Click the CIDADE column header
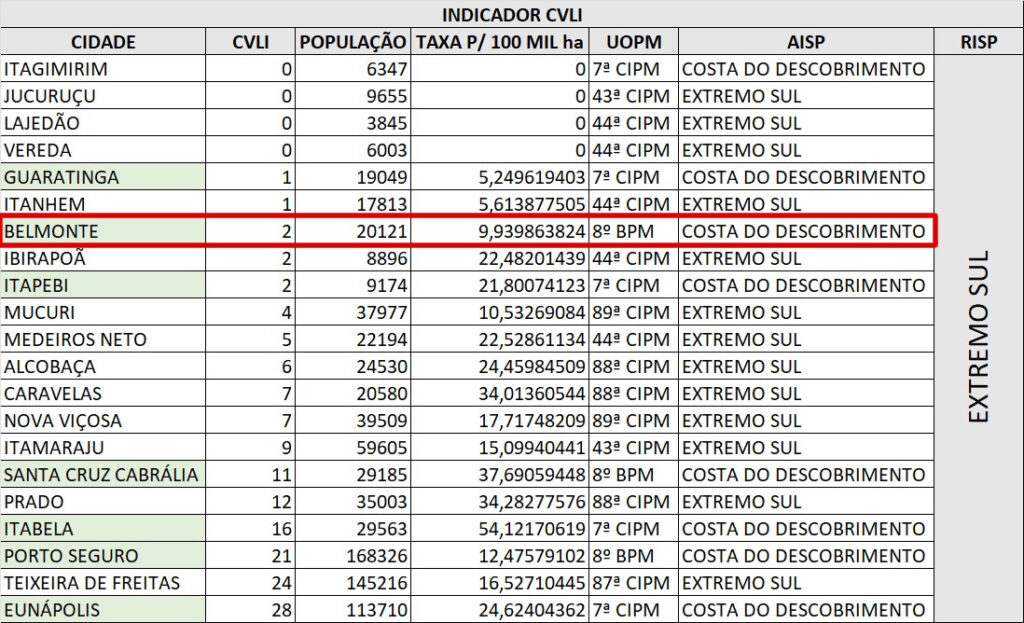The image size is (1024, 623). tap(103, 42)
